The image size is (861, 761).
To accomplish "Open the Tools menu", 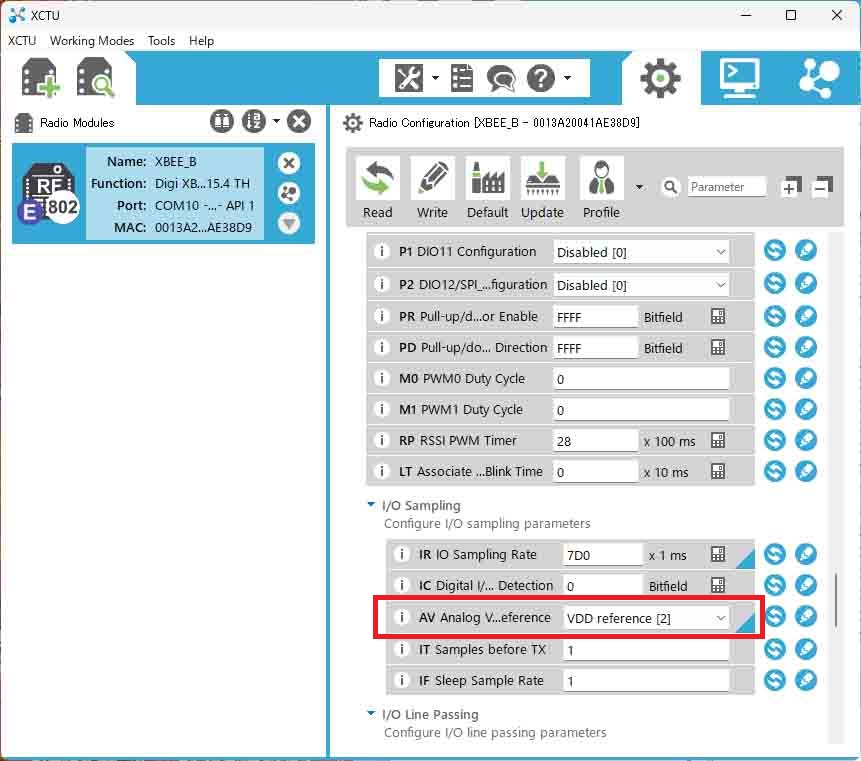I will [161, 41].
